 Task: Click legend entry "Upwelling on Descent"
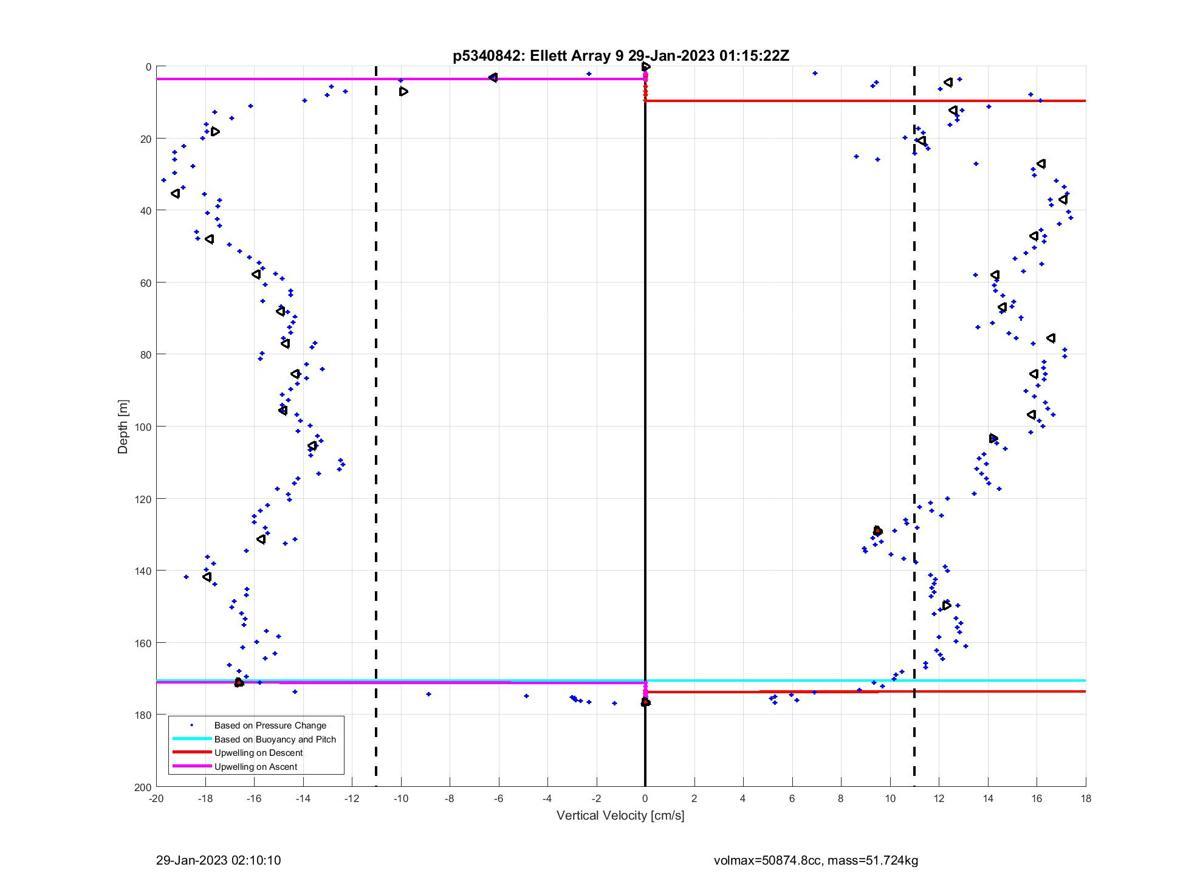(258, 753)
